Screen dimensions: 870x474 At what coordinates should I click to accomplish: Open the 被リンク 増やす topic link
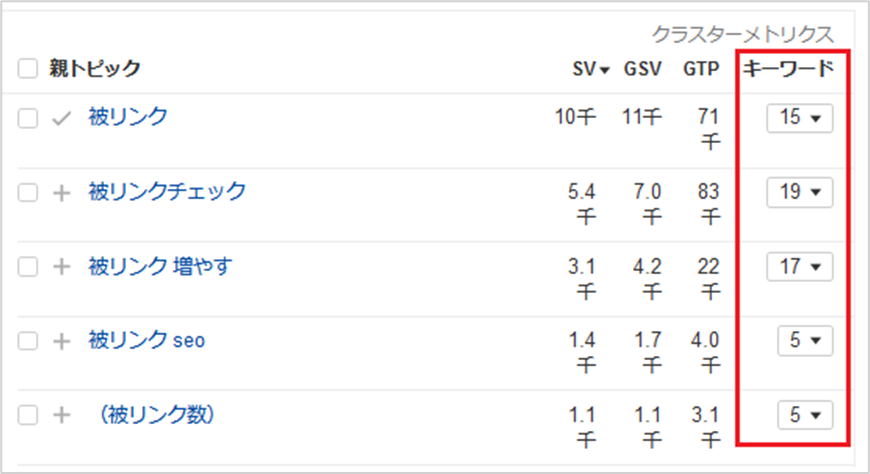pyautogui.click(x=160, y=266)
